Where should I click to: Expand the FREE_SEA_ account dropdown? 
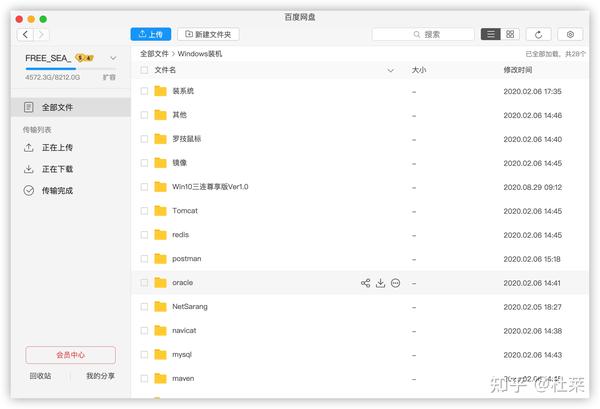click(x=113, y=58)
